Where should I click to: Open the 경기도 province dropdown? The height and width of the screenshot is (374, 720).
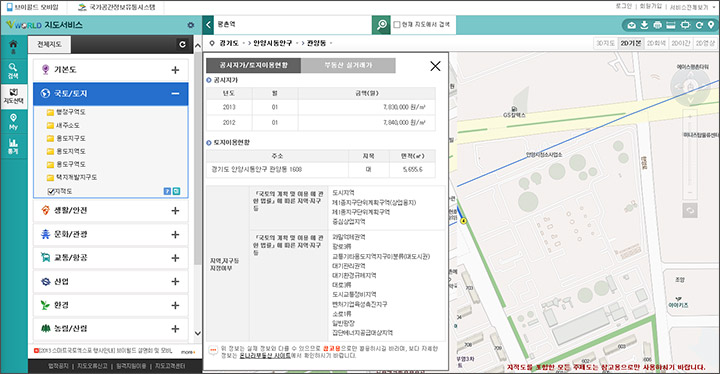coord(232,43)
